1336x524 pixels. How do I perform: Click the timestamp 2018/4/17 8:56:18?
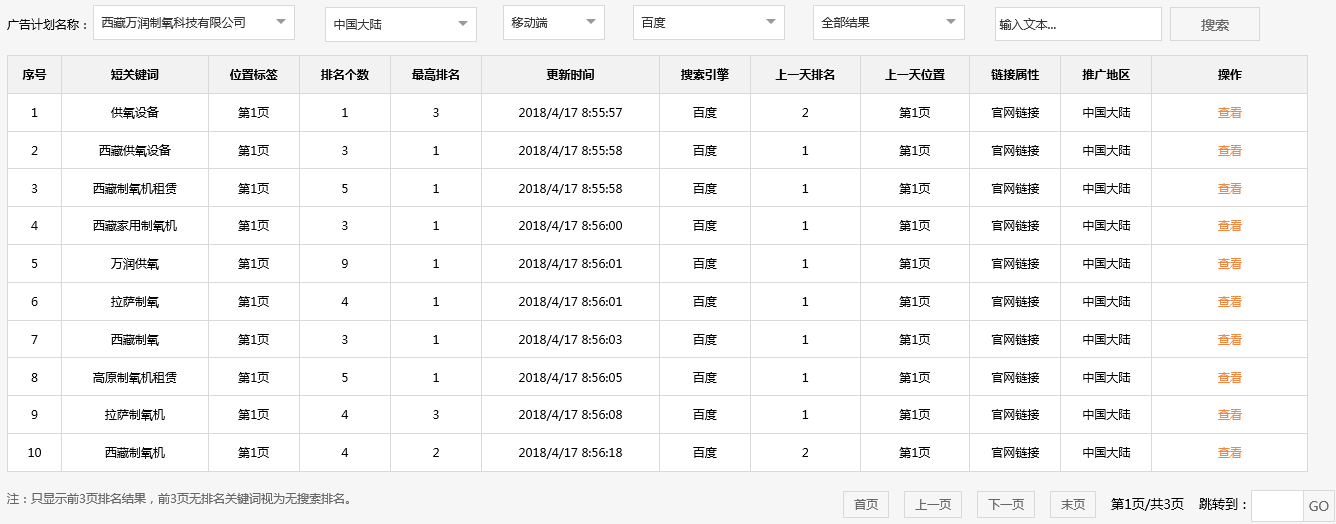(570, 453)
